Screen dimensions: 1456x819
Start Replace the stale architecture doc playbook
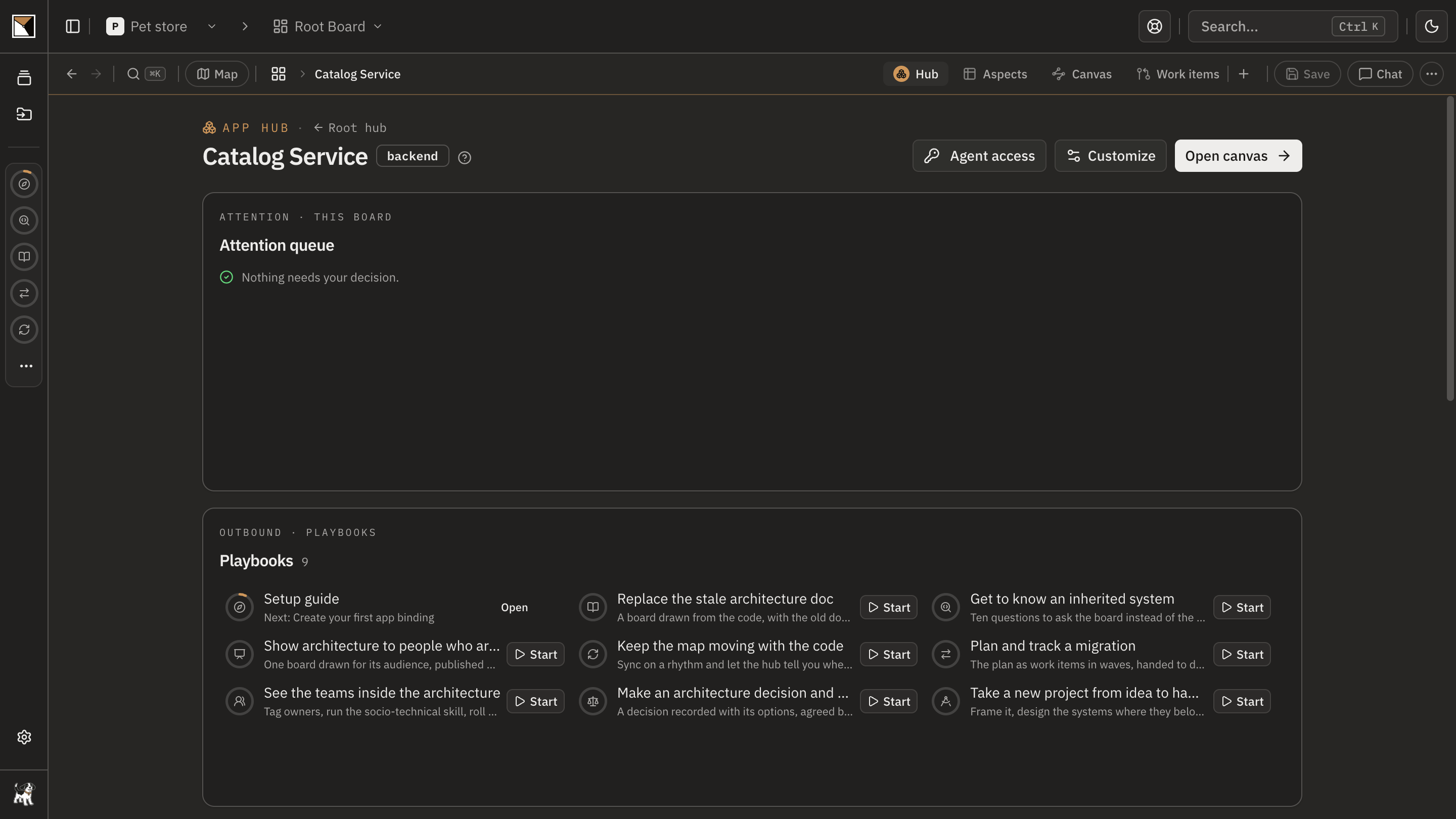tap(889, 608)
